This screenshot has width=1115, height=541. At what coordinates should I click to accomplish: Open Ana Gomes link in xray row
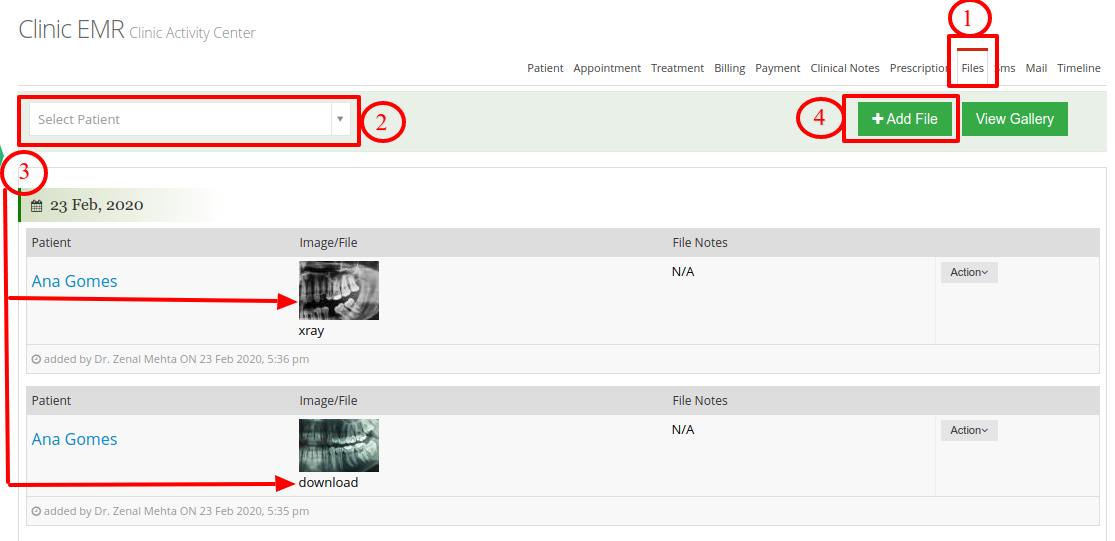click(75, 282)
